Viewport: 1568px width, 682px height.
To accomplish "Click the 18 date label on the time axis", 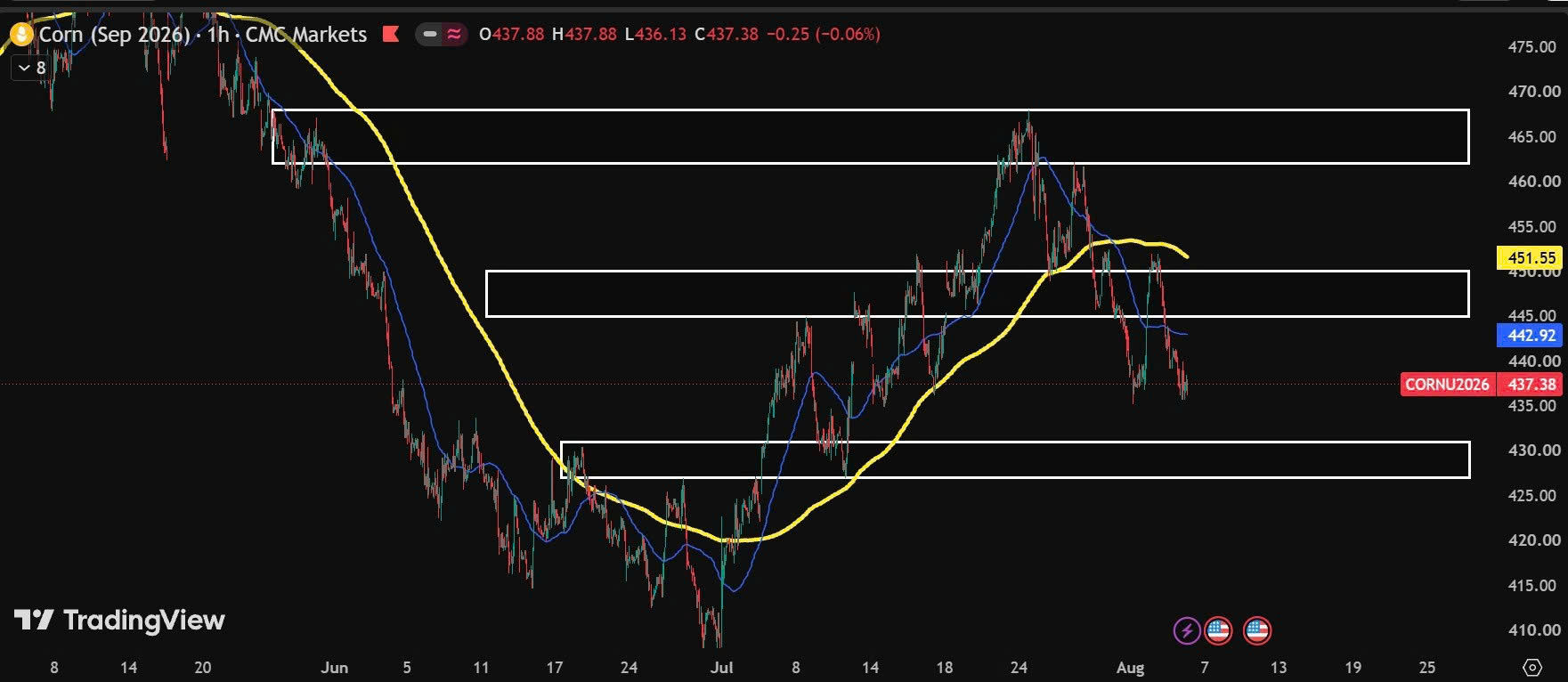I will 944,668.
